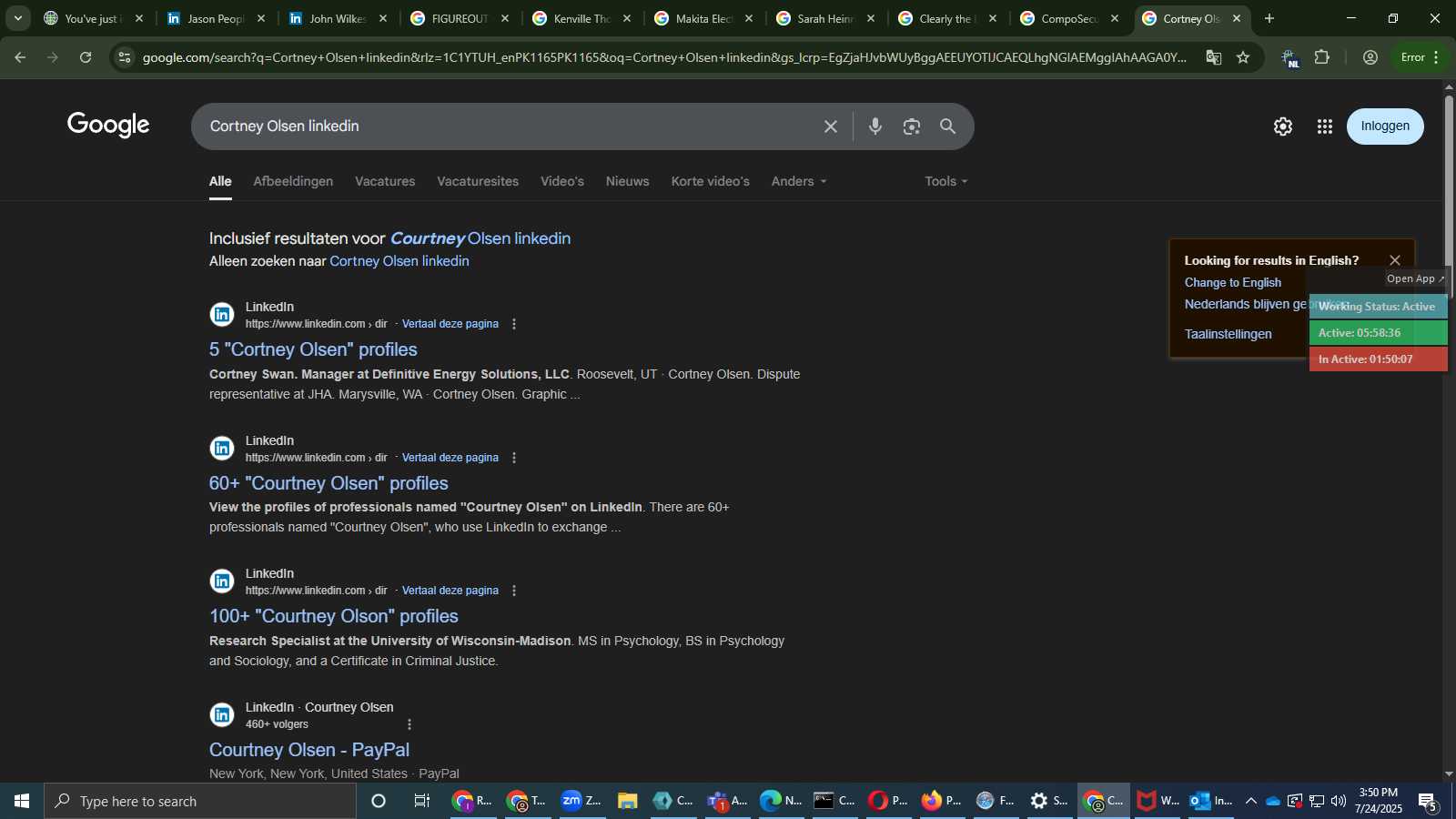Open 100+ "Courtney Olson" profiles link

tap(334, 616)
